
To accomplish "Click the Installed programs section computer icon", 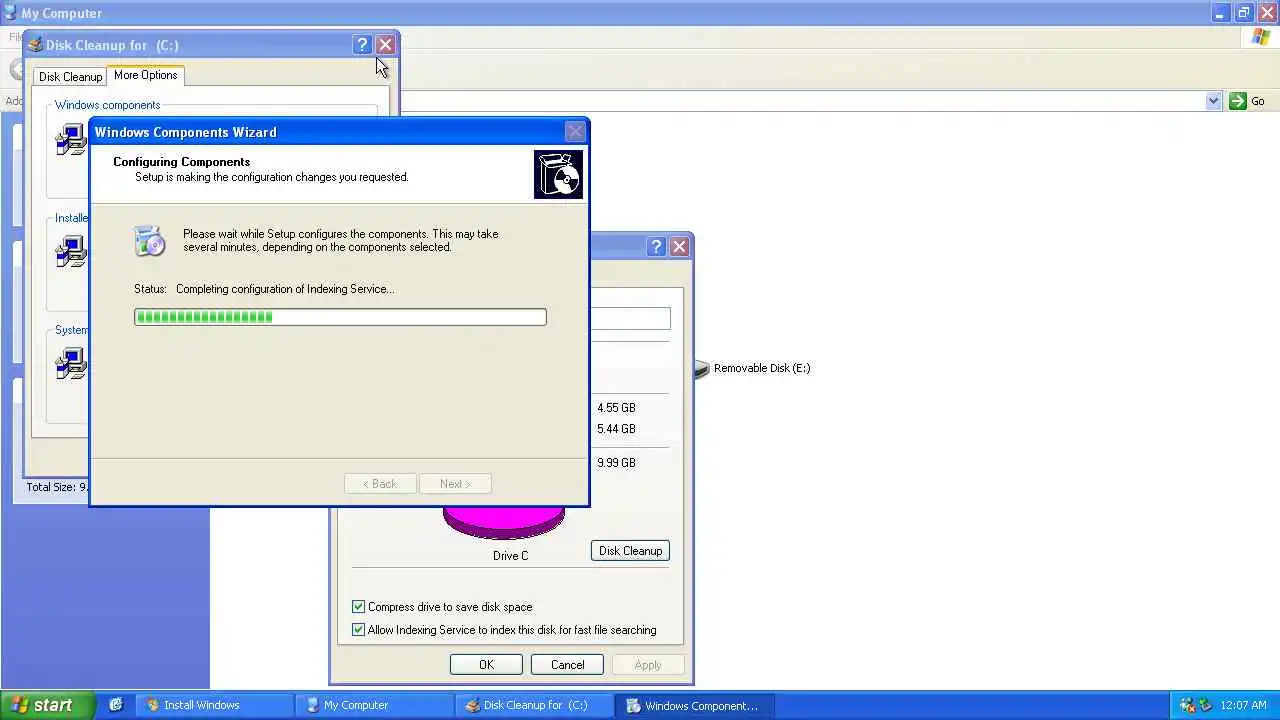I will click(x=71, y=251).
